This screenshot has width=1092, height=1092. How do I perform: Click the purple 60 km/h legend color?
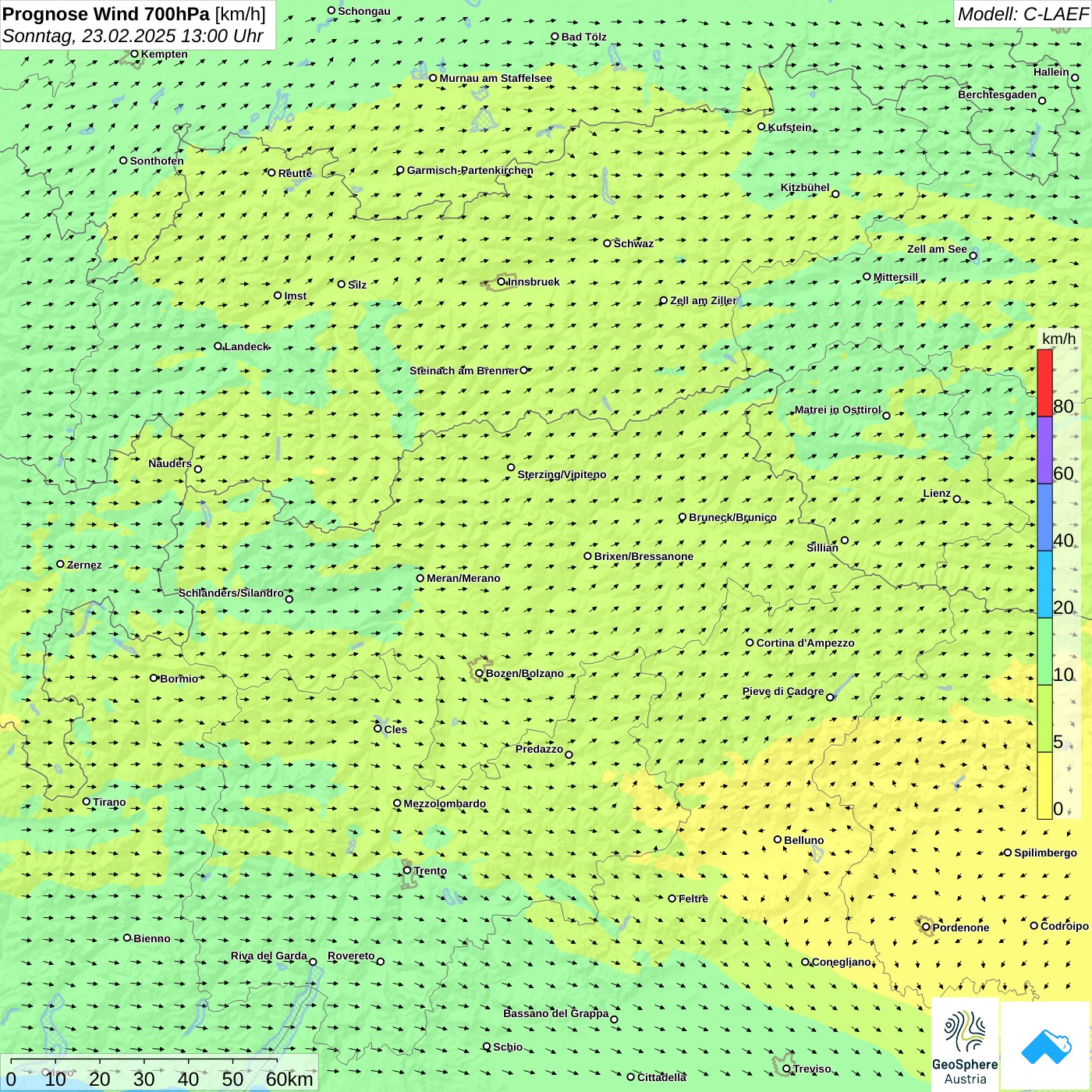click(1044, 451)
